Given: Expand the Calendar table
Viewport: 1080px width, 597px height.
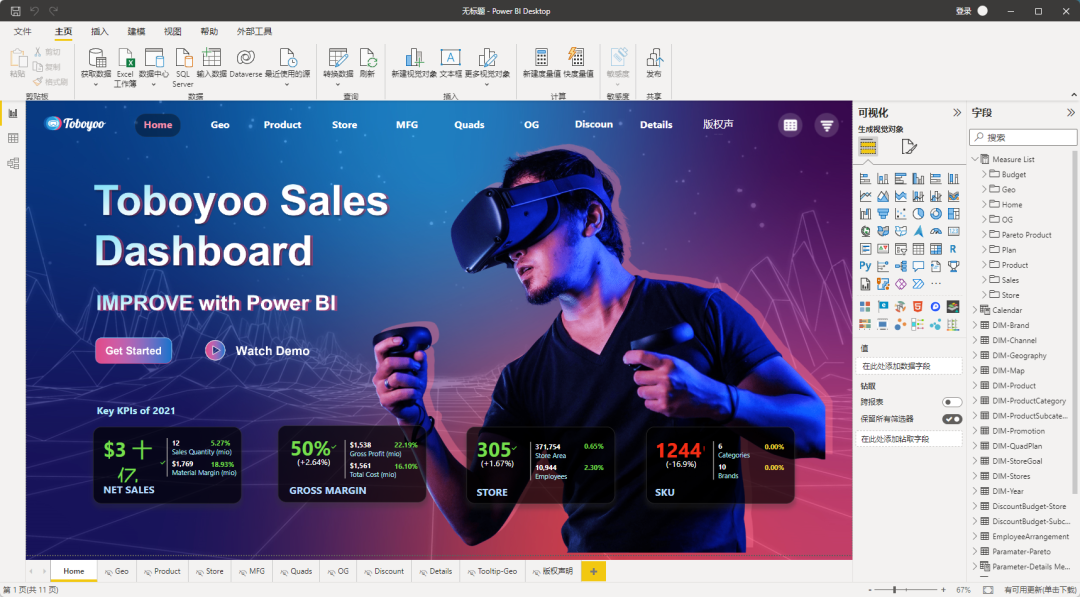Looking at the screenshot, I should pyautogui.click(x=975, y=310).
